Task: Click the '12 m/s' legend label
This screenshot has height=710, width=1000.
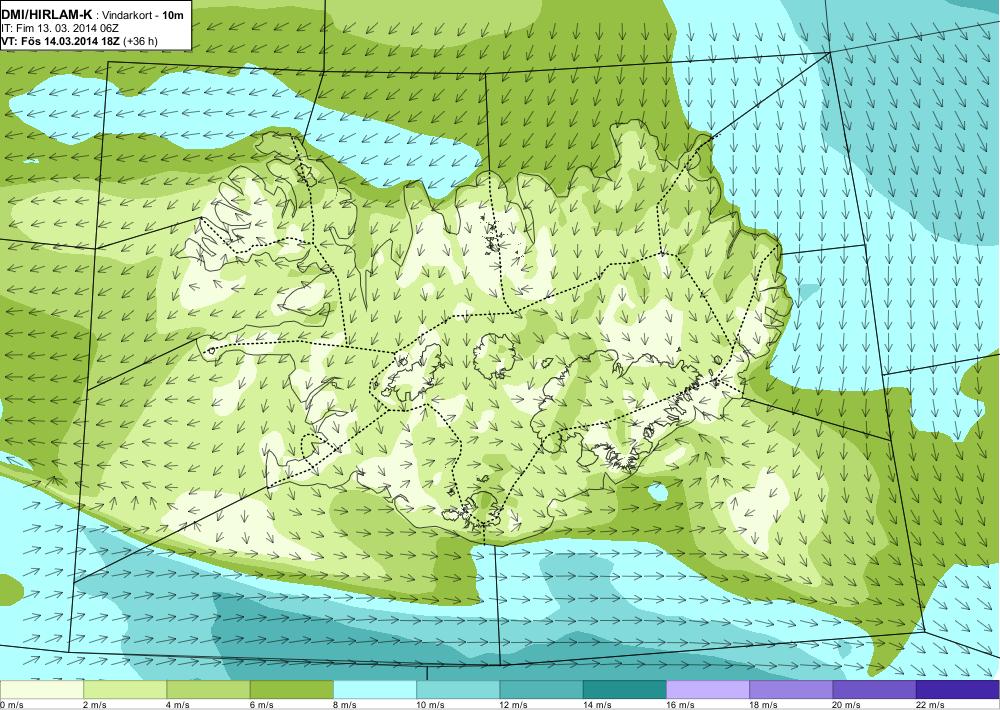Action: 514,705
